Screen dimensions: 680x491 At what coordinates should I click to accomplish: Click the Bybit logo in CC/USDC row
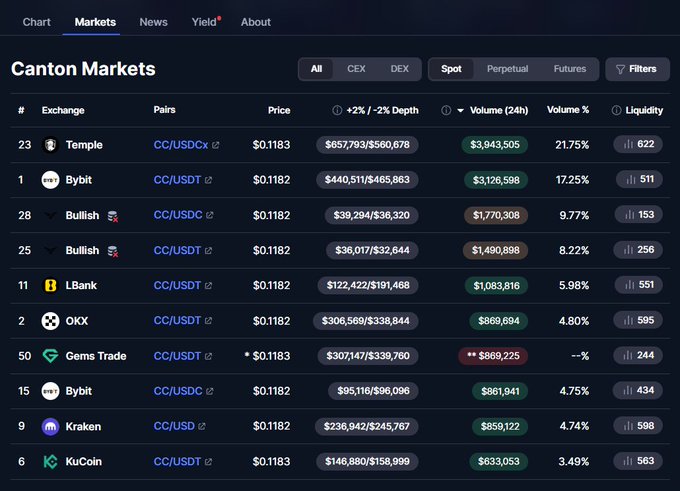point(50,391)
